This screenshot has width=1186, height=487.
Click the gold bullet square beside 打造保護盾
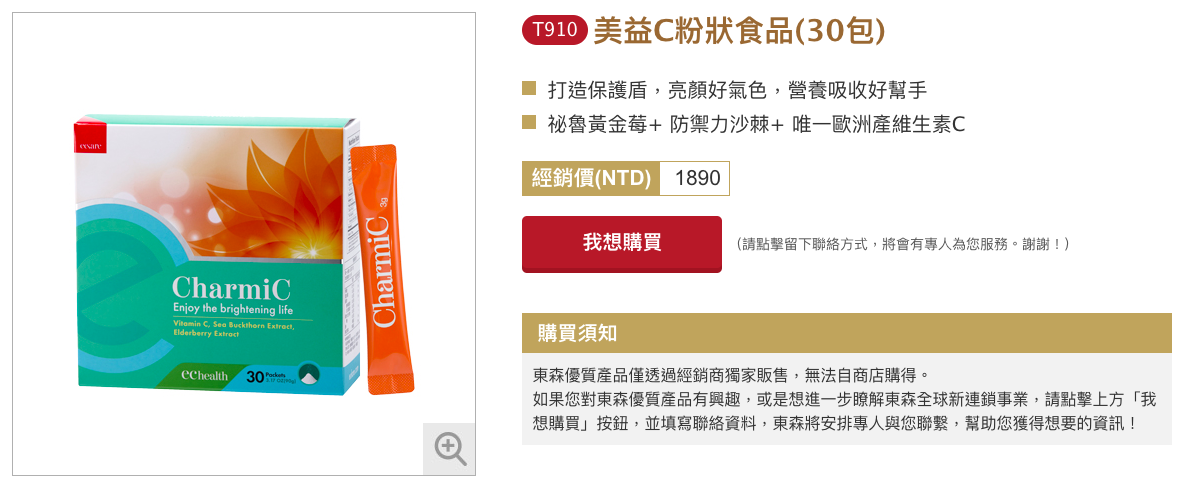[x=529, y=89]
